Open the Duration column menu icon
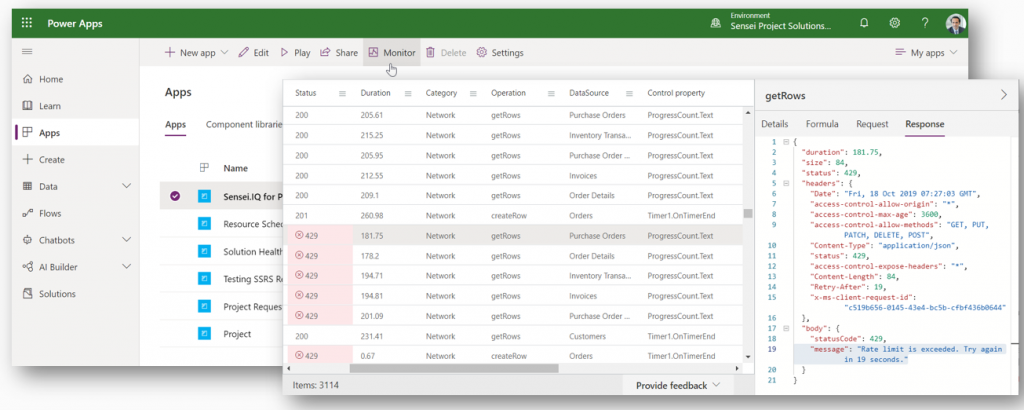The width and height of the screenshot is (1024, 410). (x=408, y=93)
